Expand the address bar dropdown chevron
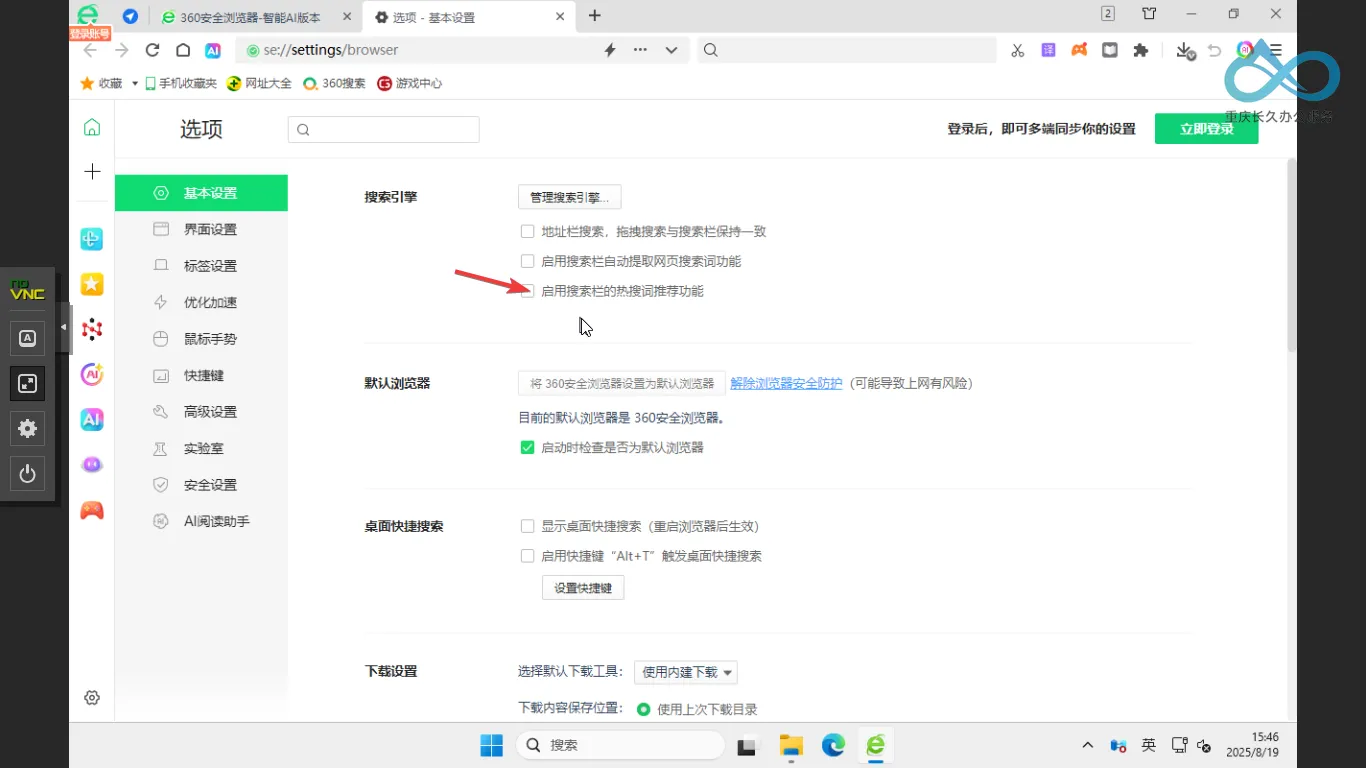This screenshot has width=1366, height=768. 671,50
